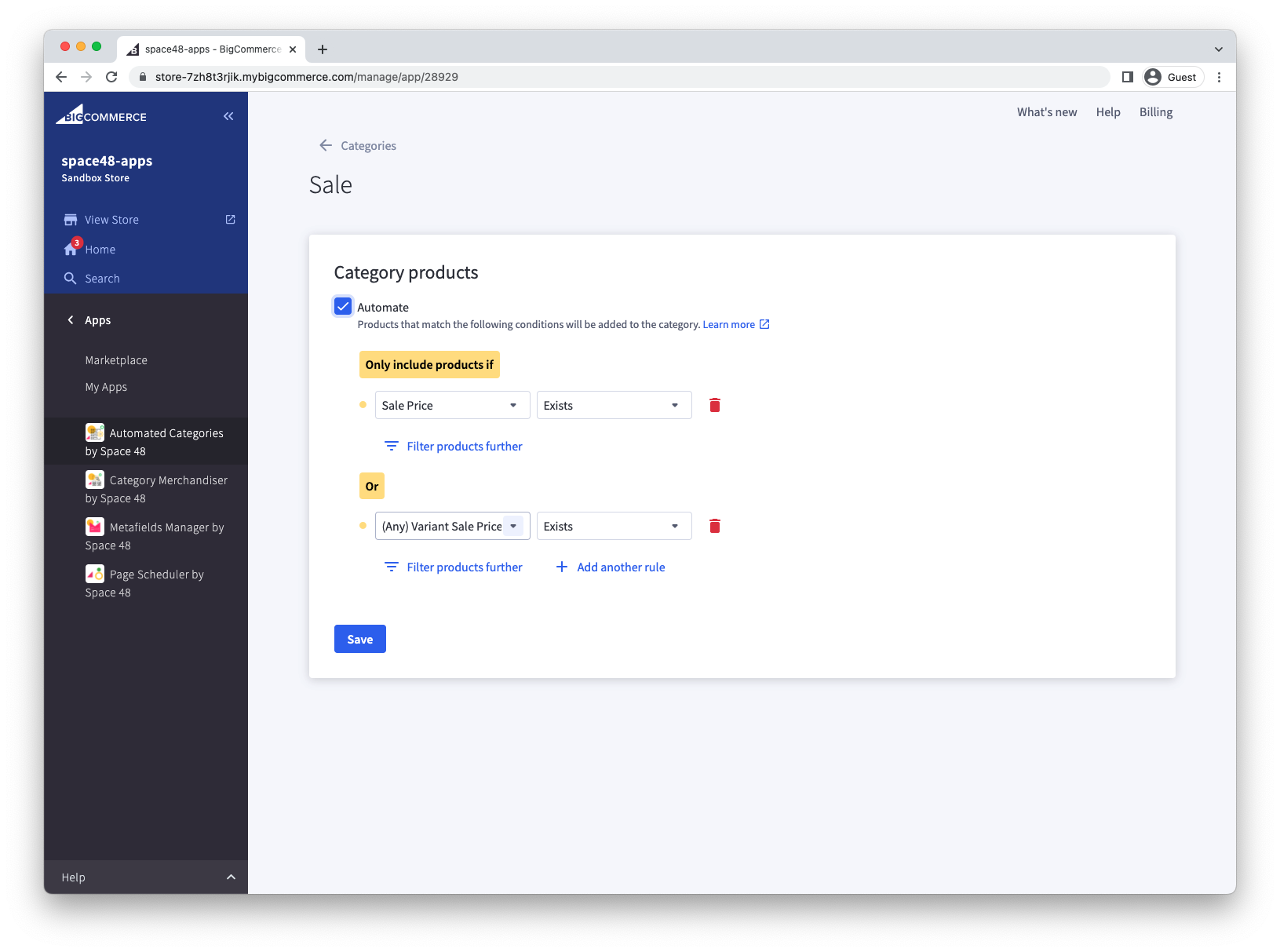Viewport: 1280px width, 952px height.
Task: Collapse the Apps menu with back chevron
Action: [71, 320]
